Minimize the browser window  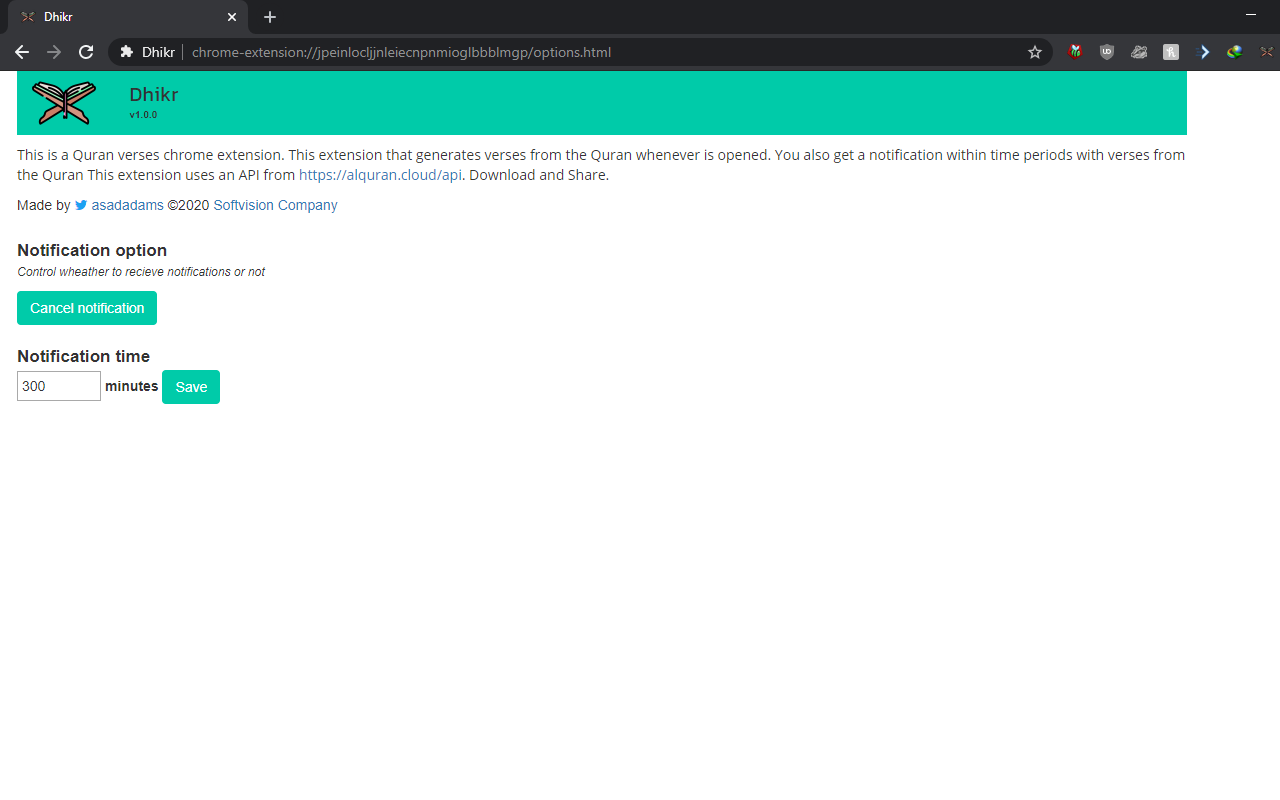(x=1251, y=15)
